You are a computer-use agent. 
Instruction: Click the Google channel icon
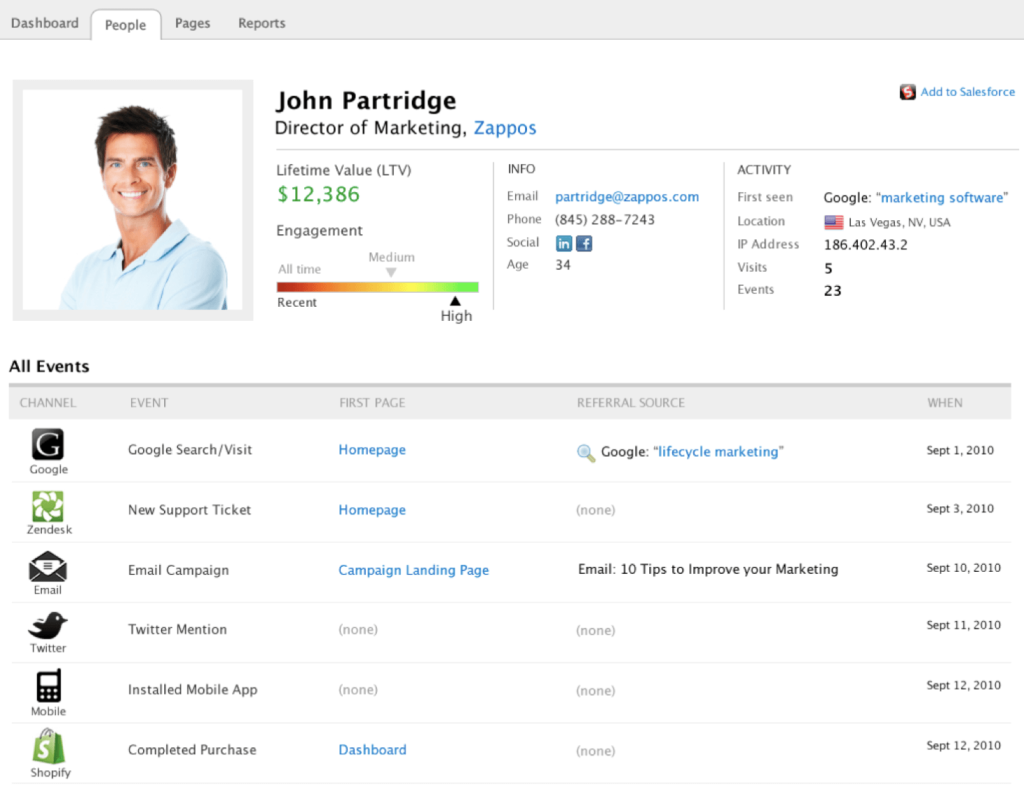pos(47,444)
